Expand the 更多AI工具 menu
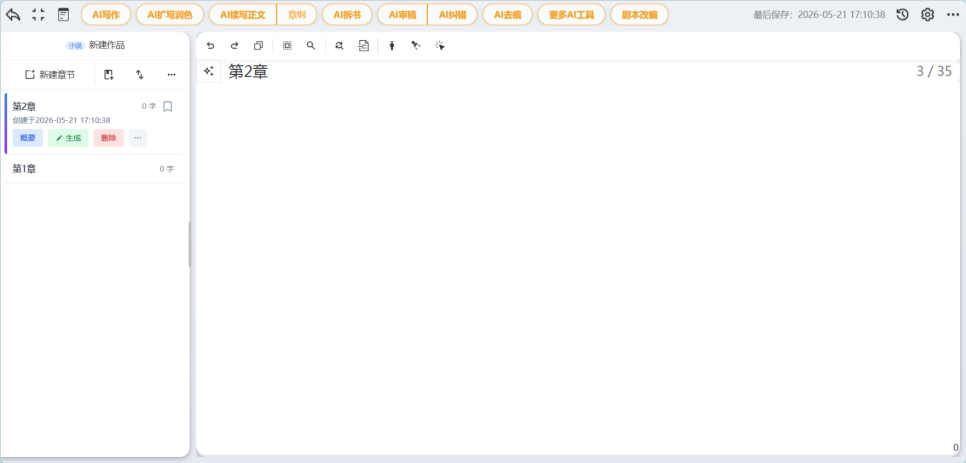This screenshot has width=966, height=463. coord(572,15)
